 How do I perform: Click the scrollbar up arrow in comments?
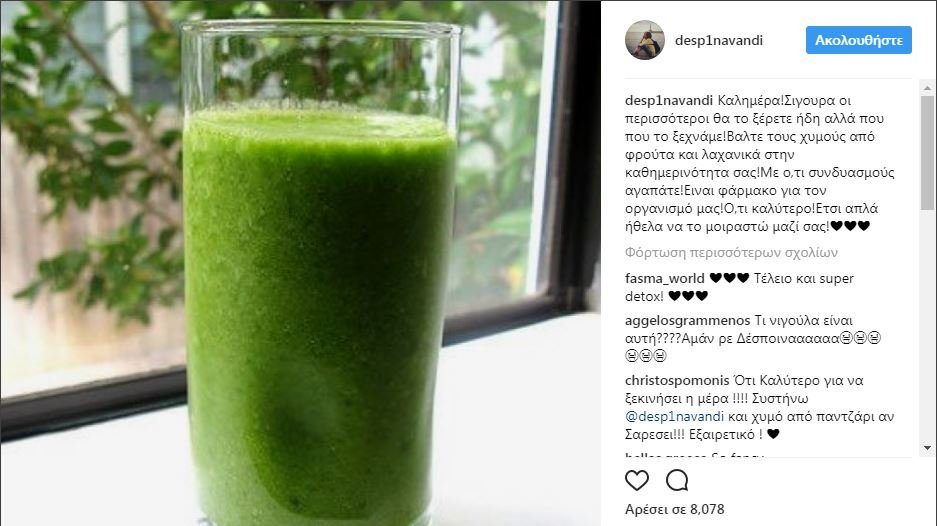click(x=927, y=88)
